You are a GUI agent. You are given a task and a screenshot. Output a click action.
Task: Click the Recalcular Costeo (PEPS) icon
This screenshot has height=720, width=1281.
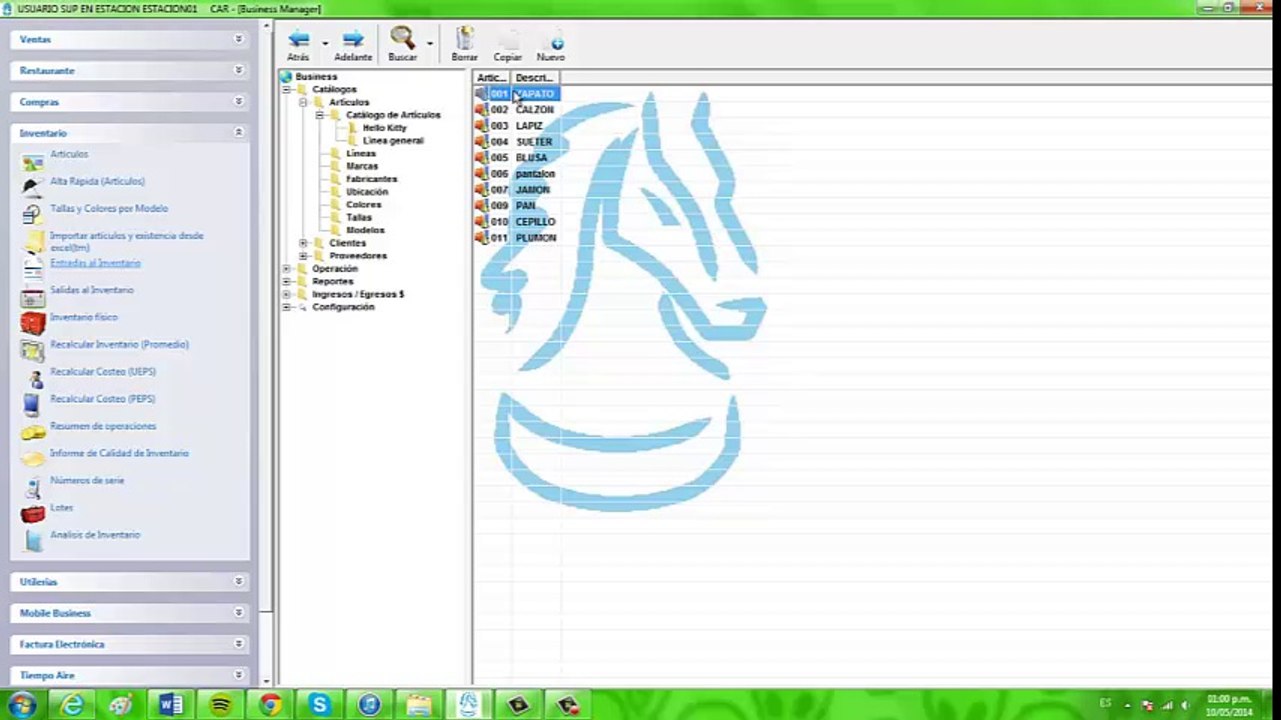coord(32,404)
